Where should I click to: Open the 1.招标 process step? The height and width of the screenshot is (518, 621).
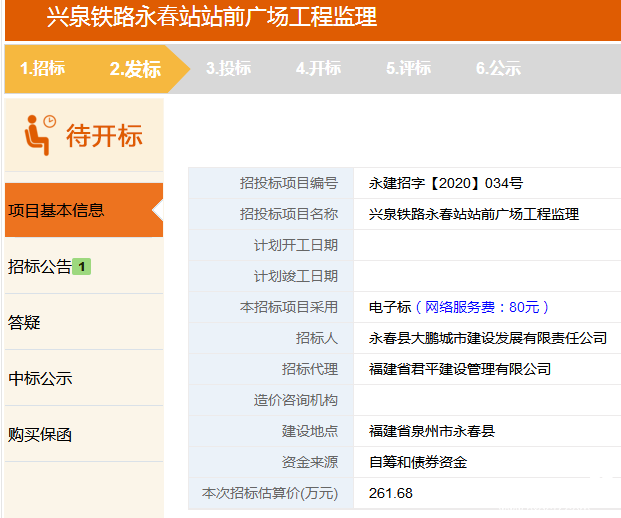coord(43,68)
